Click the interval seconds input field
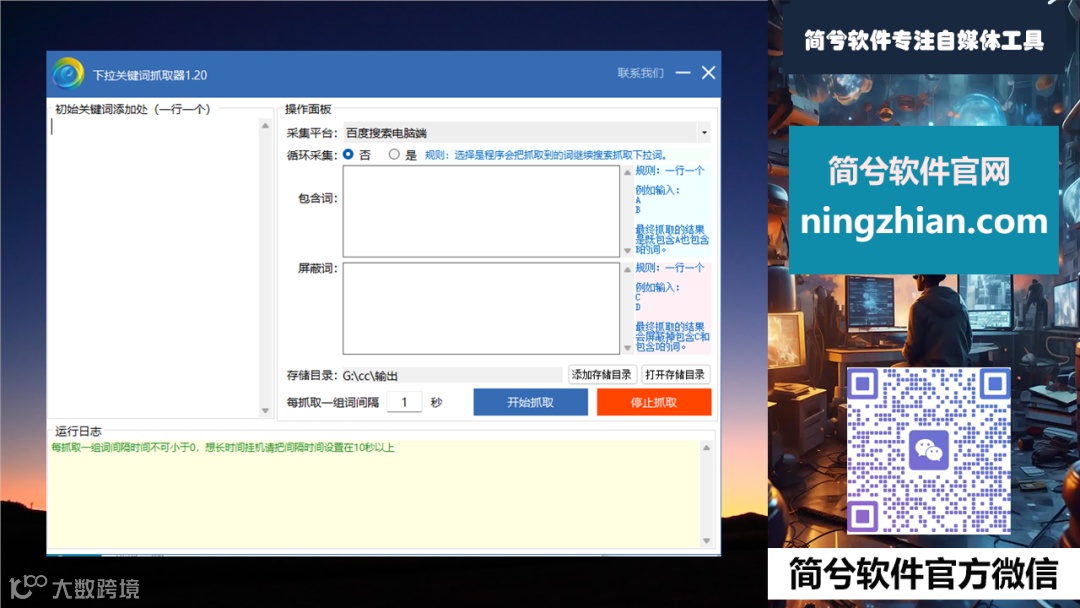Viewport: 1080px width, 608px height. (404, 402)
